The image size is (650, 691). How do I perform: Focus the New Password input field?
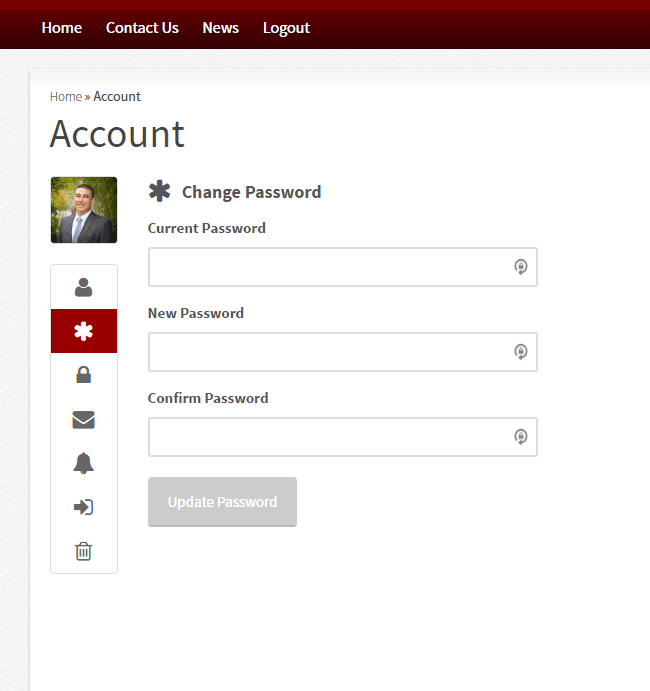(x=330, y=352)
